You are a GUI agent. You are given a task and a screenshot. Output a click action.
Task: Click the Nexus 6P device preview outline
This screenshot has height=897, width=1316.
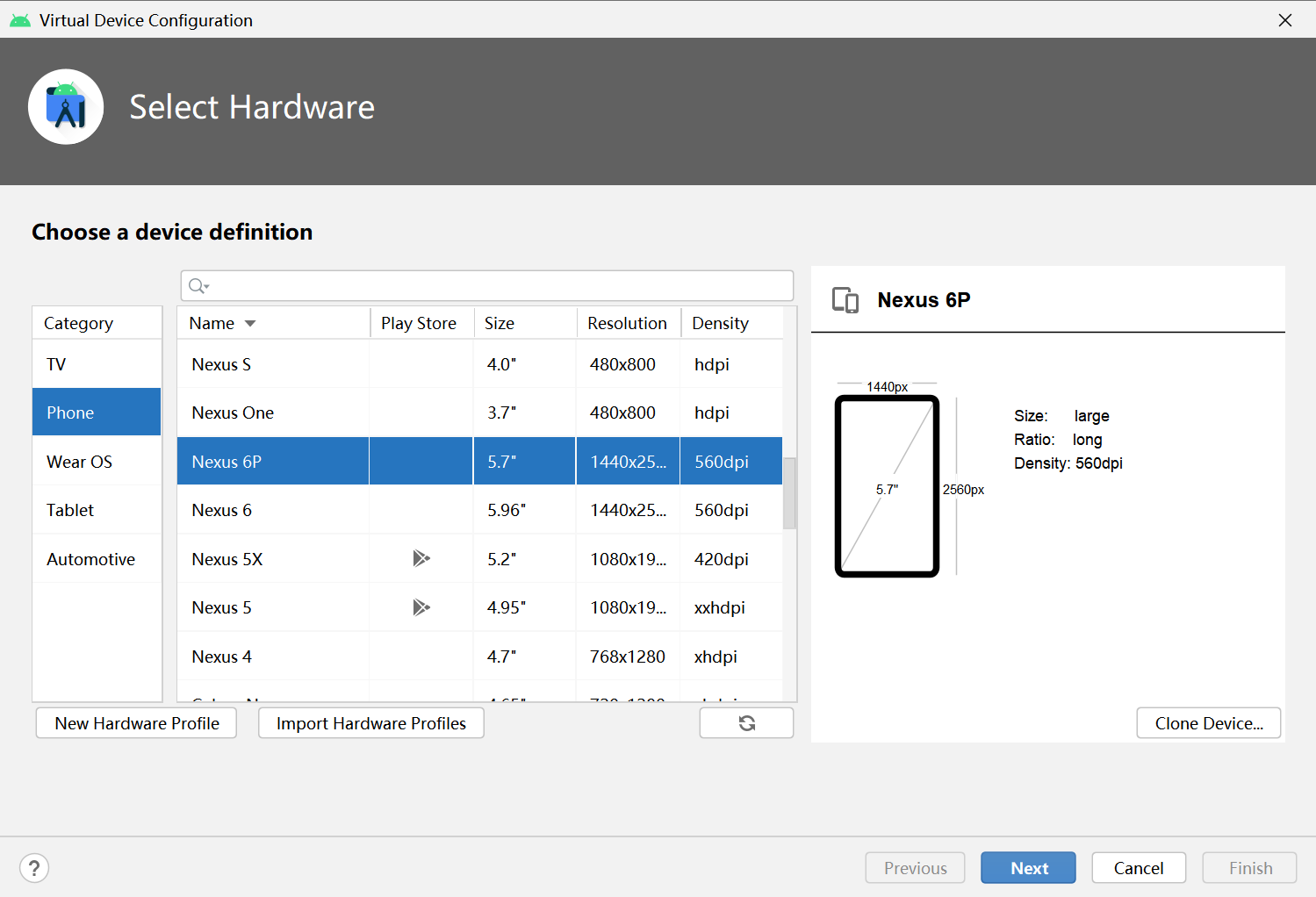pos(888,486)
